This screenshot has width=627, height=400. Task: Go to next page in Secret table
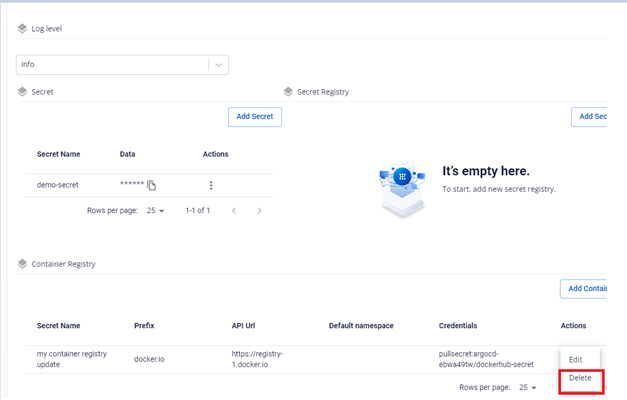[260, 211]
